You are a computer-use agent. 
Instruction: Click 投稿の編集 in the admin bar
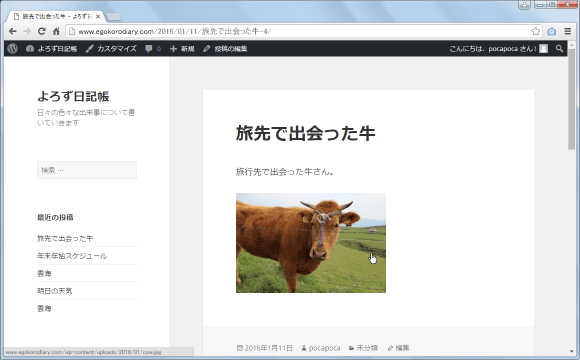(225, 48)
